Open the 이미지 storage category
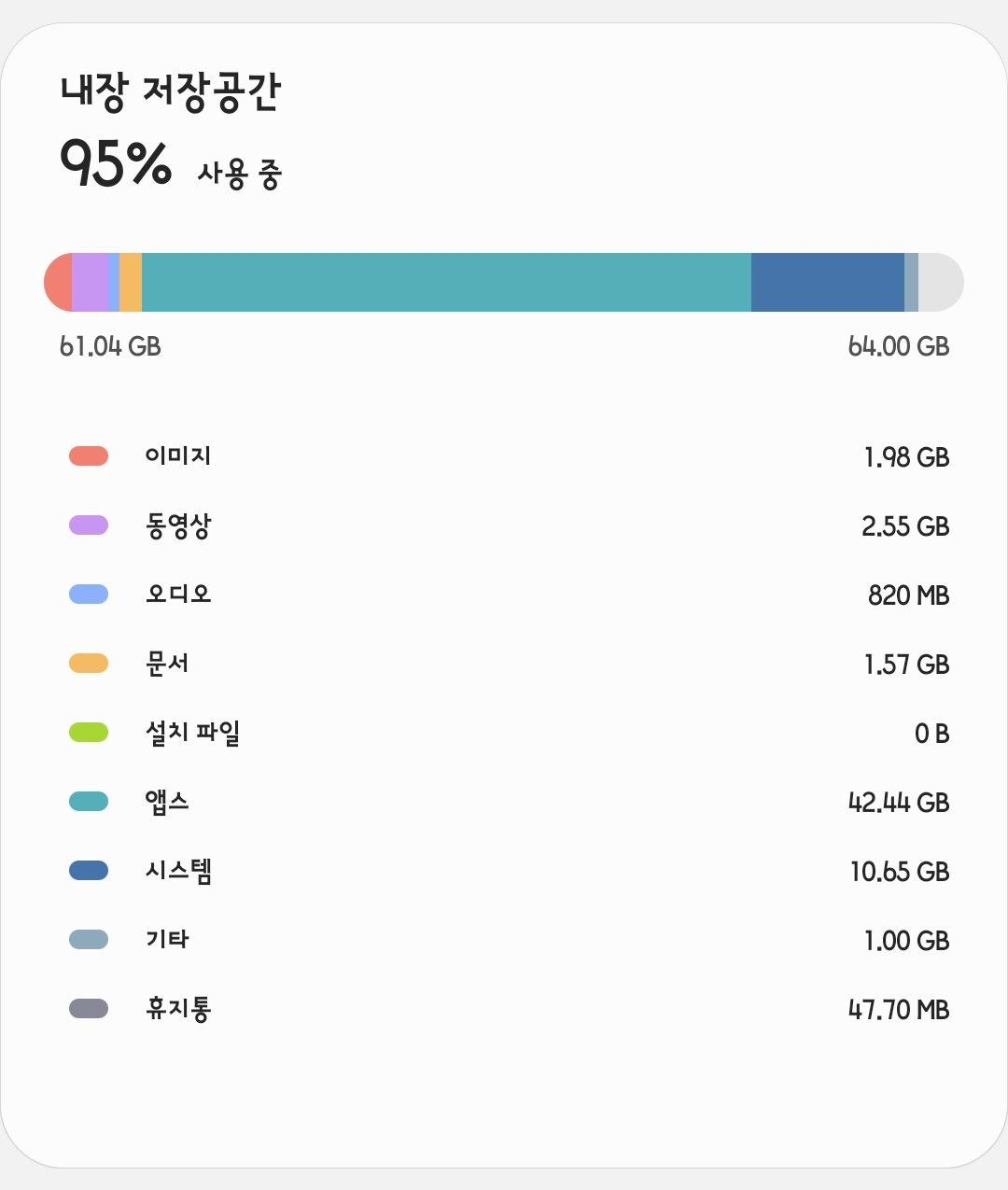 [504, 456]
